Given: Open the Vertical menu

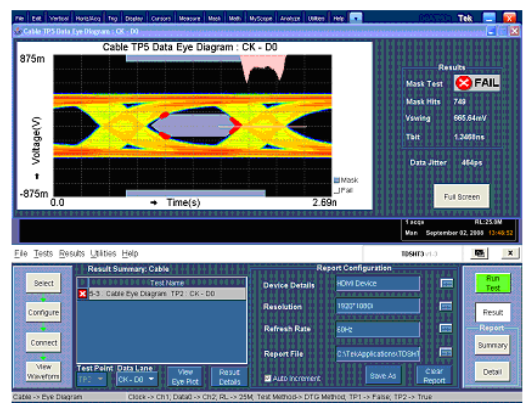Looking at the screenshot, I should 59,18.
